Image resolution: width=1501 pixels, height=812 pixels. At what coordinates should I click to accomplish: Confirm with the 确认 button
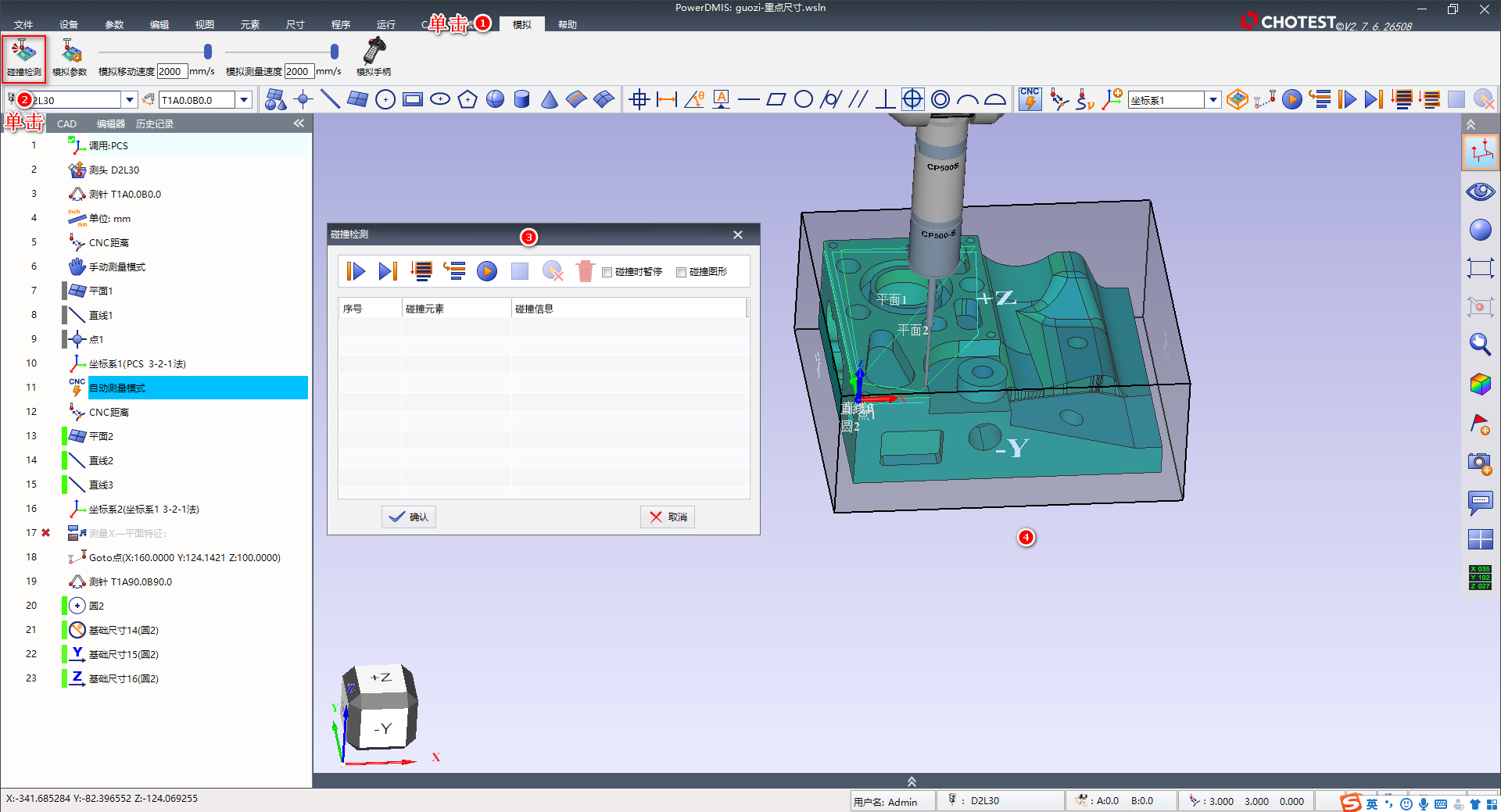tap(409, 517)
